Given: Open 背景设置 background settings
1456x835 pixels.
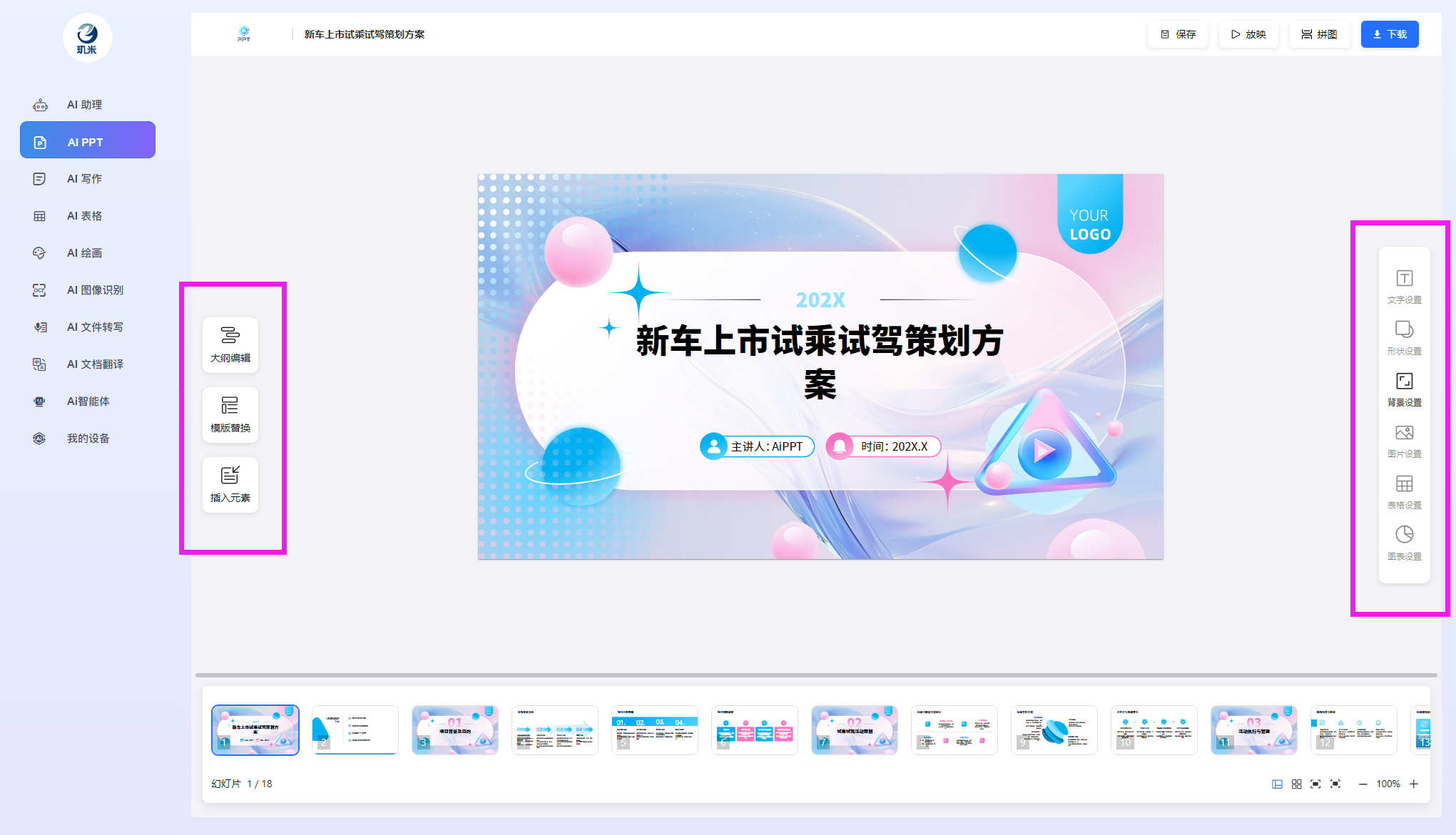Looking at the screenshot, I should 1404,389.
